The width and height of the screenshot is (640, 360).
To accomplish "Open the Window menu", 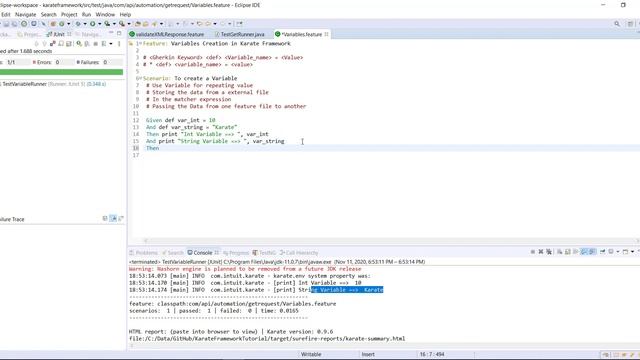I will [x=105, y=14].
